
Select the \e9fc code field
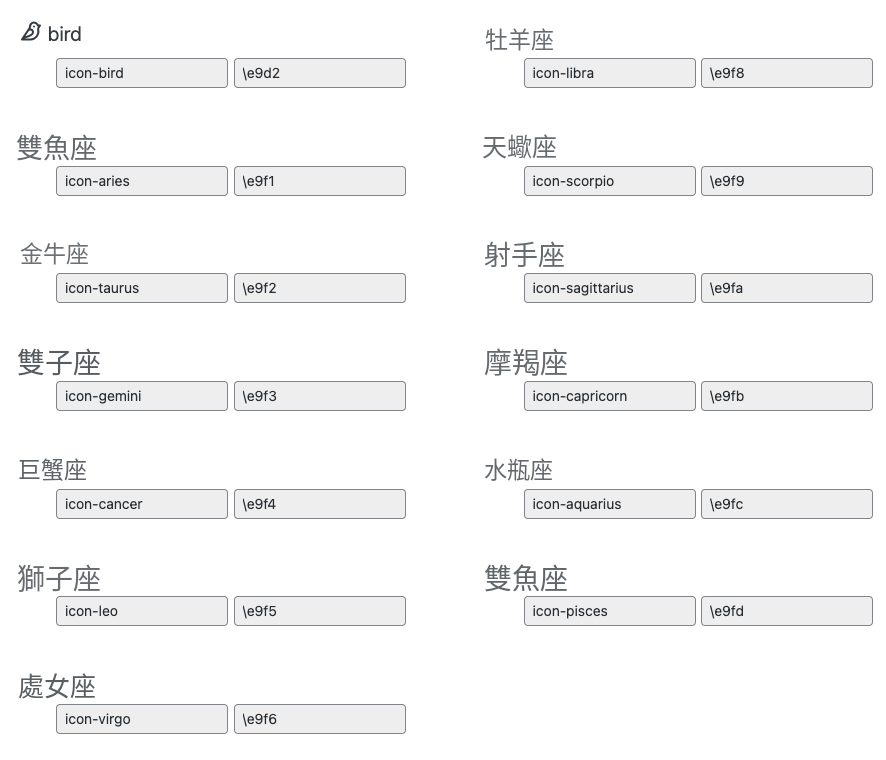[787, 504]
